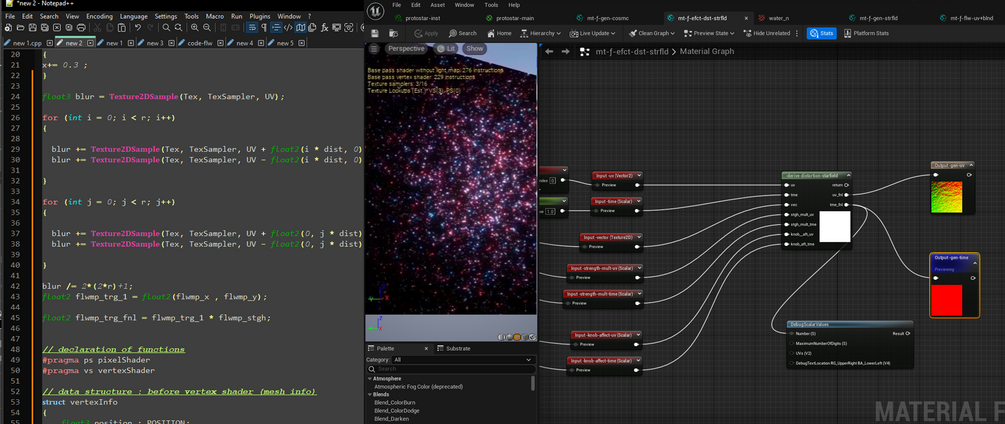Screen dimensions: 1005x424
Task: Click the graph back navigation arrow
Action: click(x=549, y=51)
